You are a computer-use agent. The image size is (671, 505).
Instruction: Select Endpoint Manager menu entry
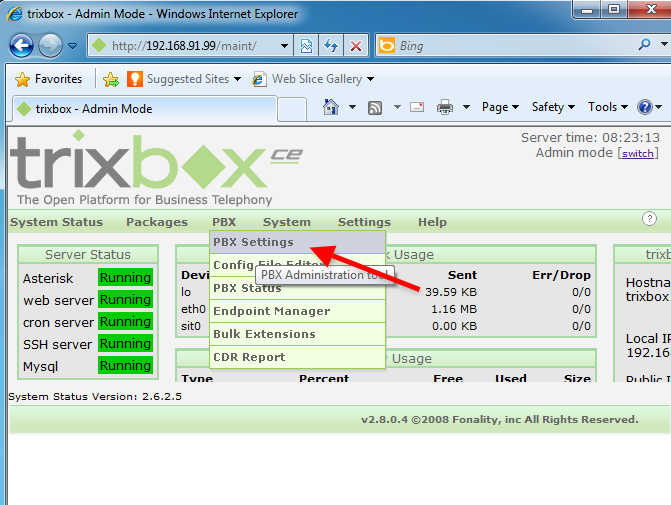pyautogui.click(x=297, y=311)
